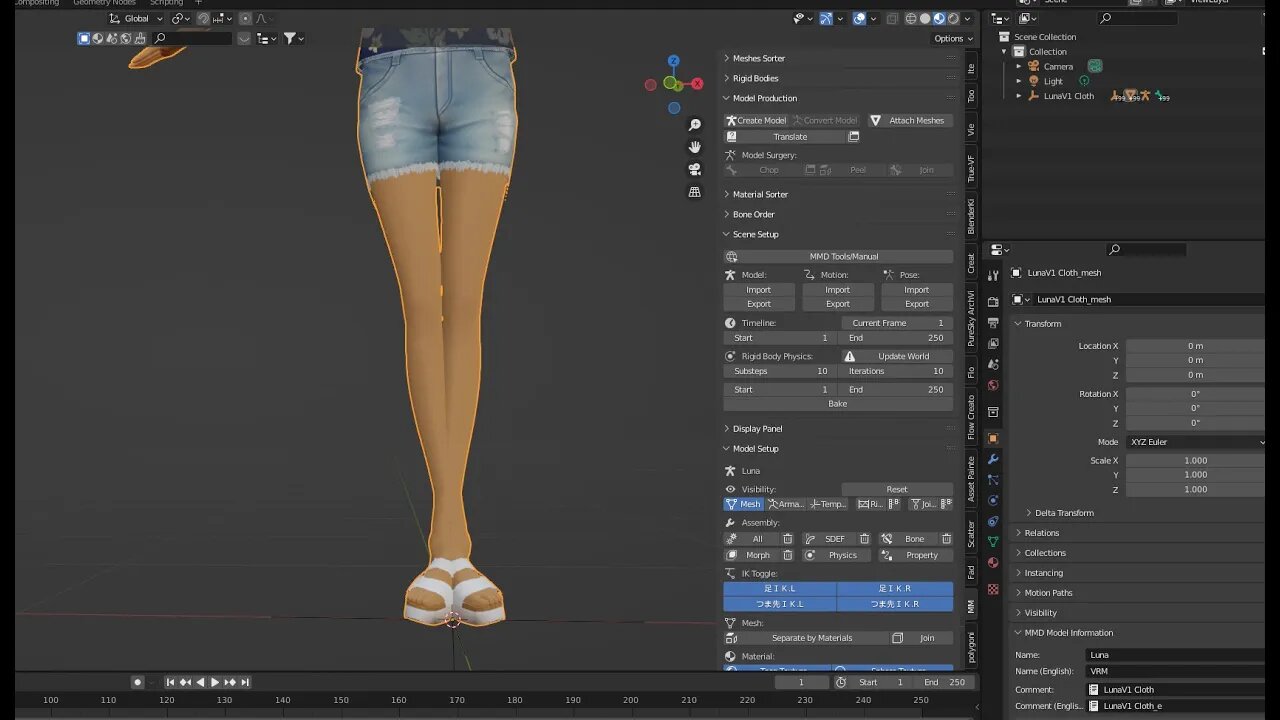
Task: Enable solid viewport shading
Action: click(x=925, y=18)
